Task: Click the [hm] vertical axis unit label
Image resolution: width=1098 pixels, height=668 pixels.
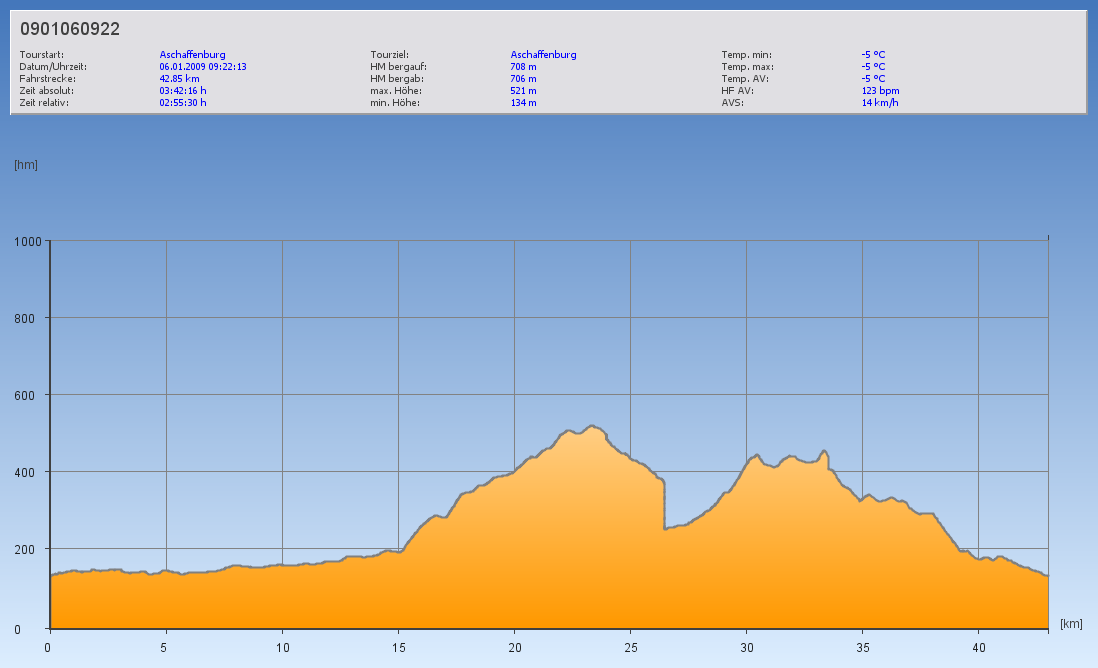Action: [26, 165]
